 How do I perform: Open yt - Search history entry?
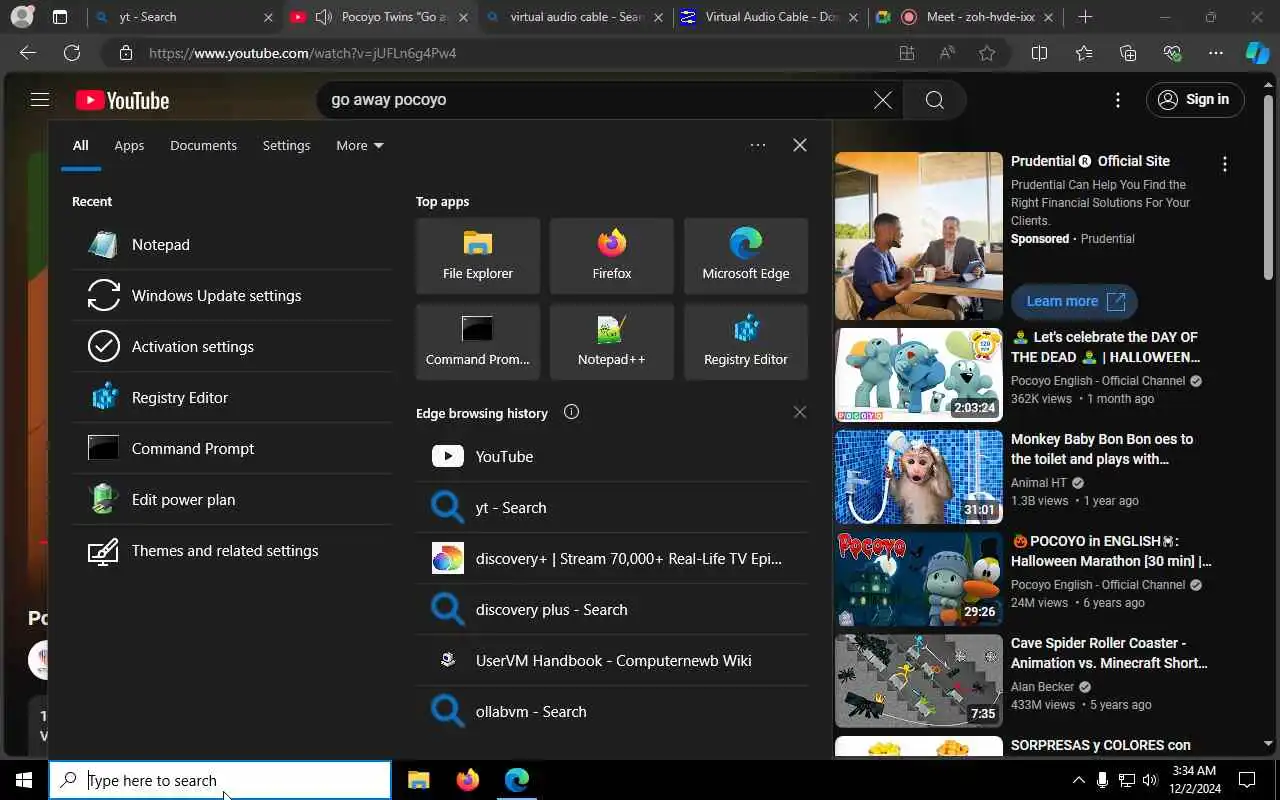click(612, 507)
